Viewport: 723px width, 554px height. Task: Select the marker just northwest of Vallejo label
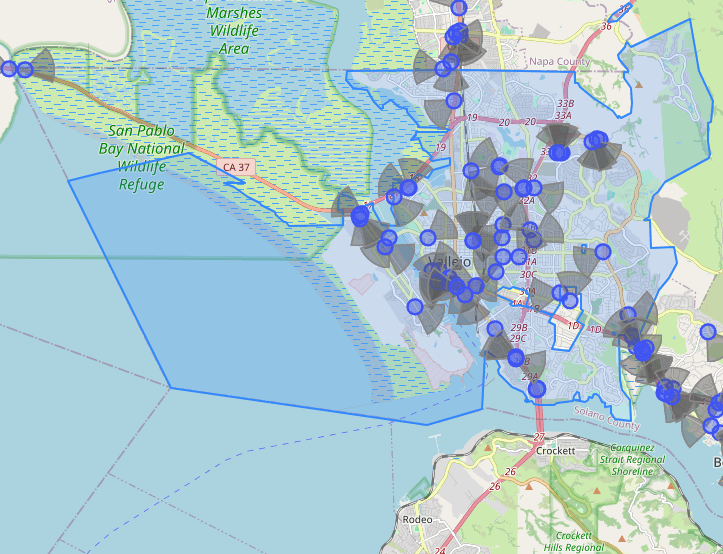428,238
